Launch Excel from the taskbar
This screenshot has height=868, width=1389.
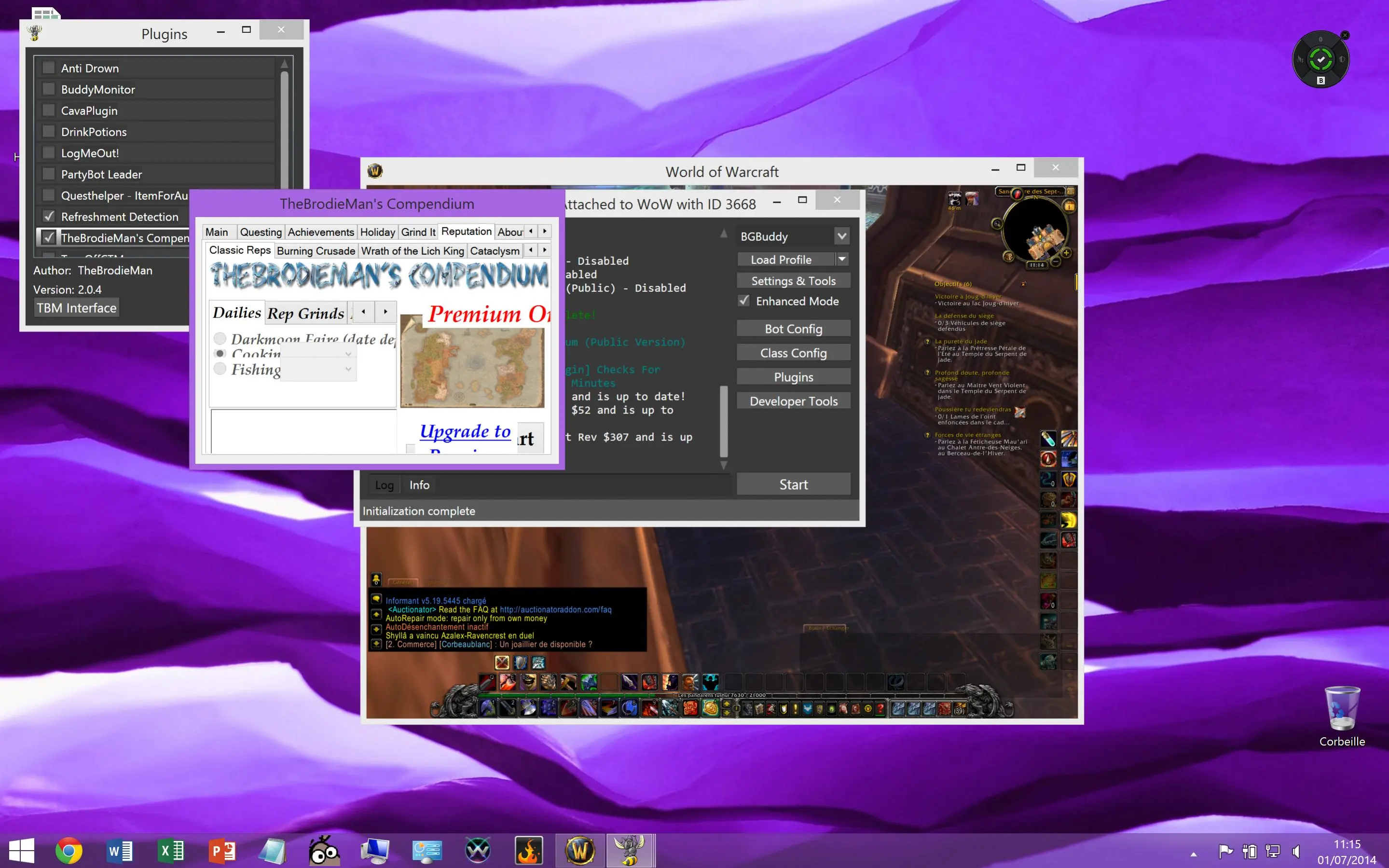point(171,851)
